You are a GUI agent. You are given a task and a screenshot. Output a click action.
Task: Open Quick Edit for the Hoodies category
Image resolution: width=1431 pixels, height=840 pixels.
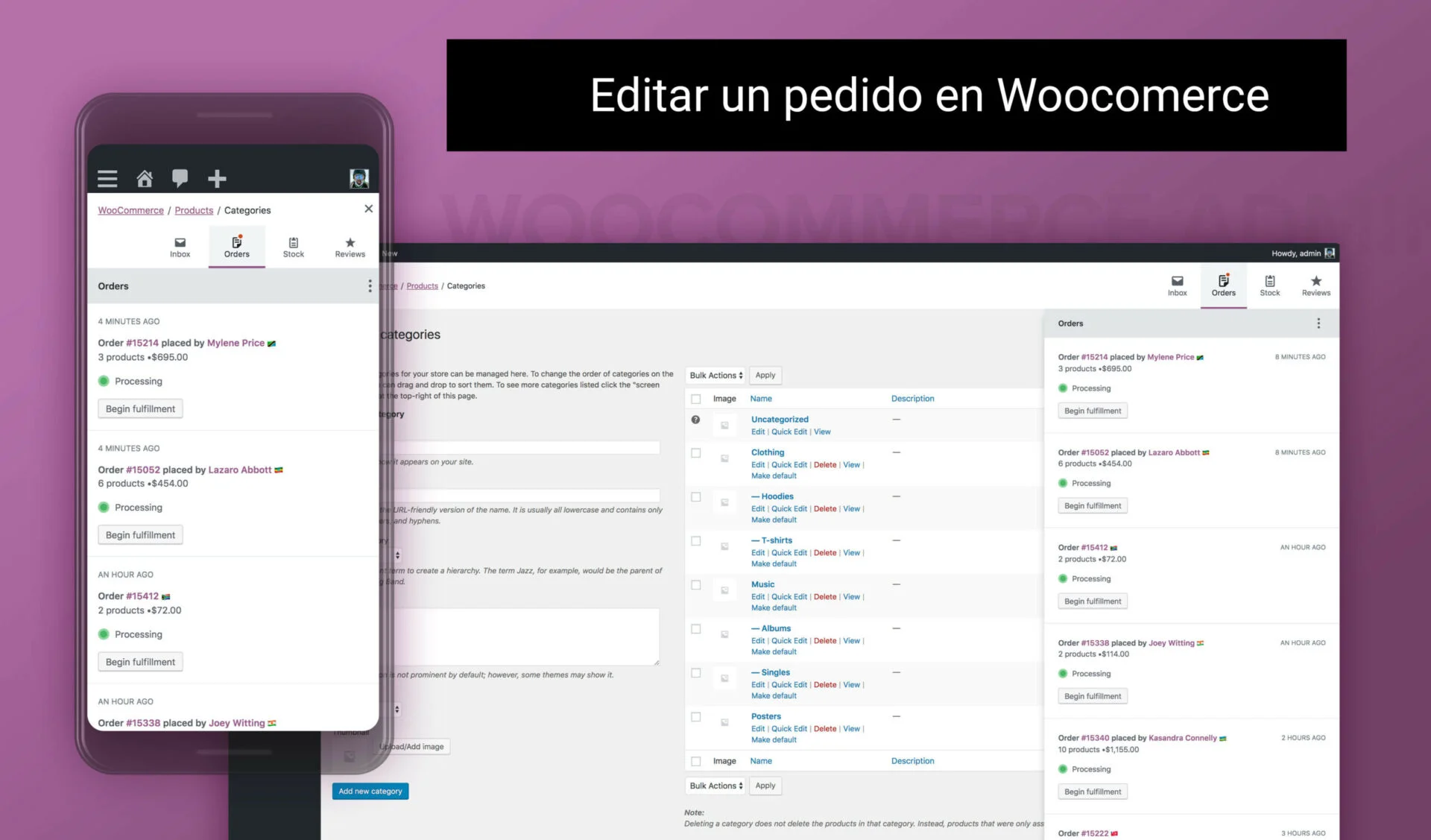pyautogui.click(x=789, y=508)
